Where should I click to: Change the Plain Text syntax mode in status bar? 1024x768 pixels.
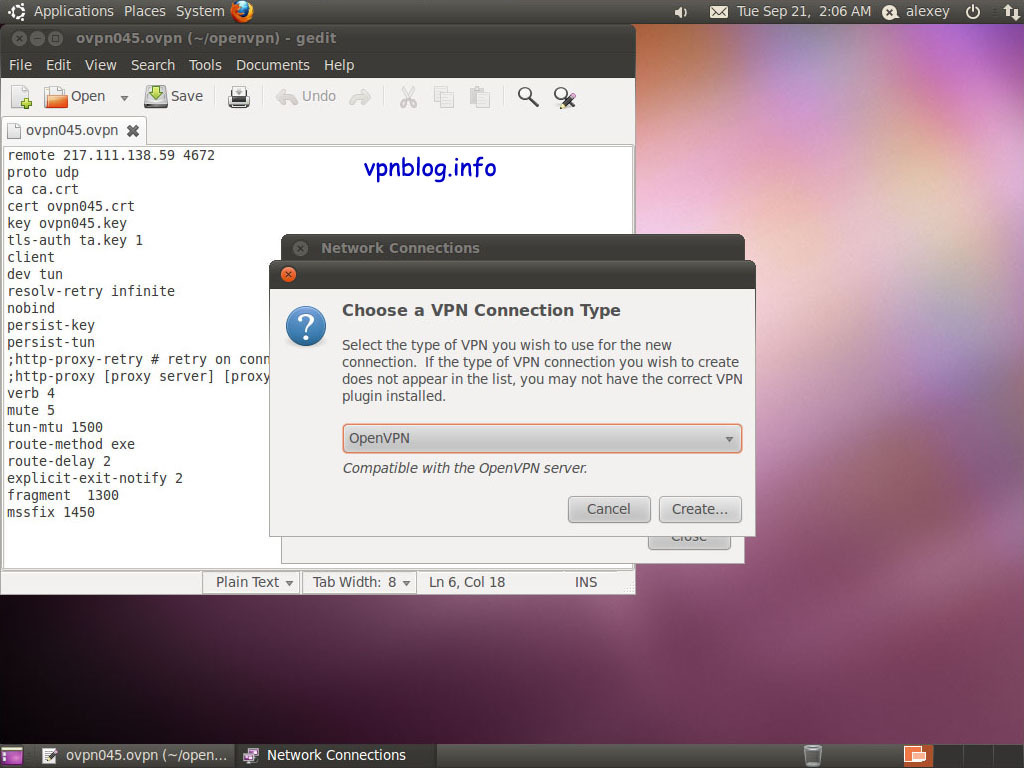click(x=251, y=582)
